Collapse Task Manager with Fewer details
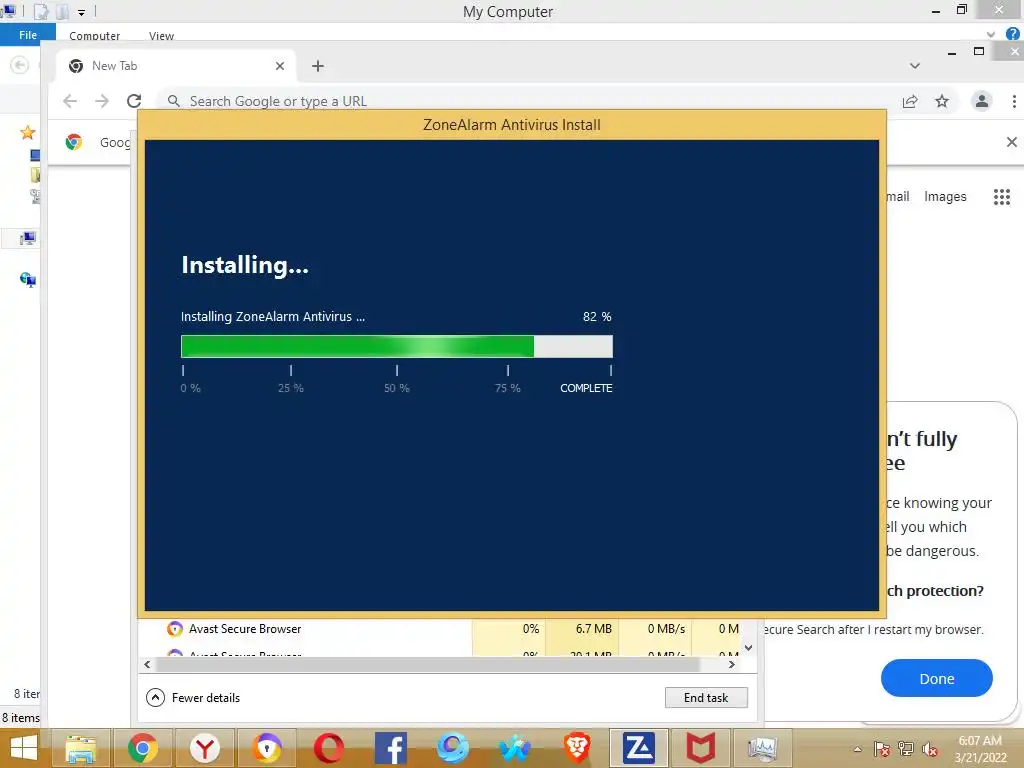The image size is (1024, 768). point(193,697)
